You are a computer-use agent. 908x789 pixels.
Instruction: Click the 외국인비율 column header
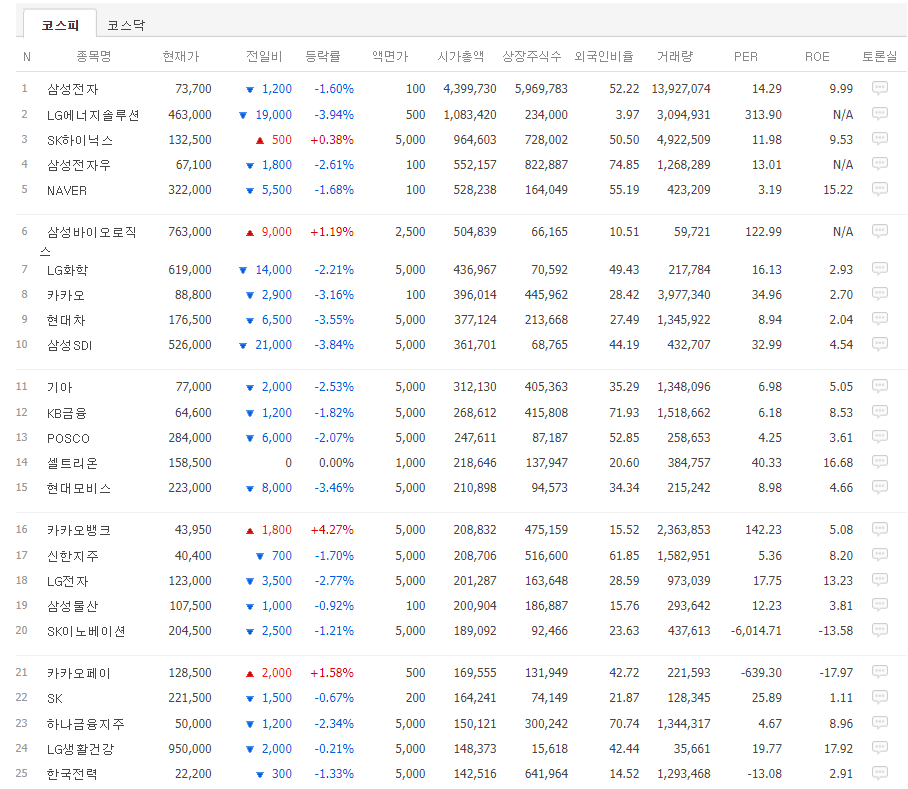pyautogui.click(x=603, y=57)
